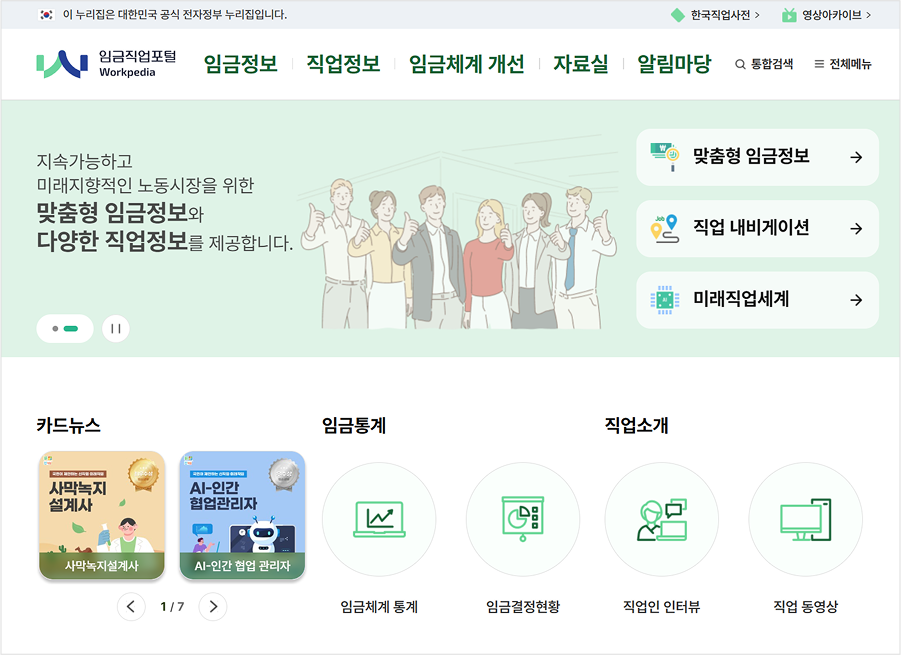
Task: Pause the banner slideshow
Action: (x=115, y=329)
